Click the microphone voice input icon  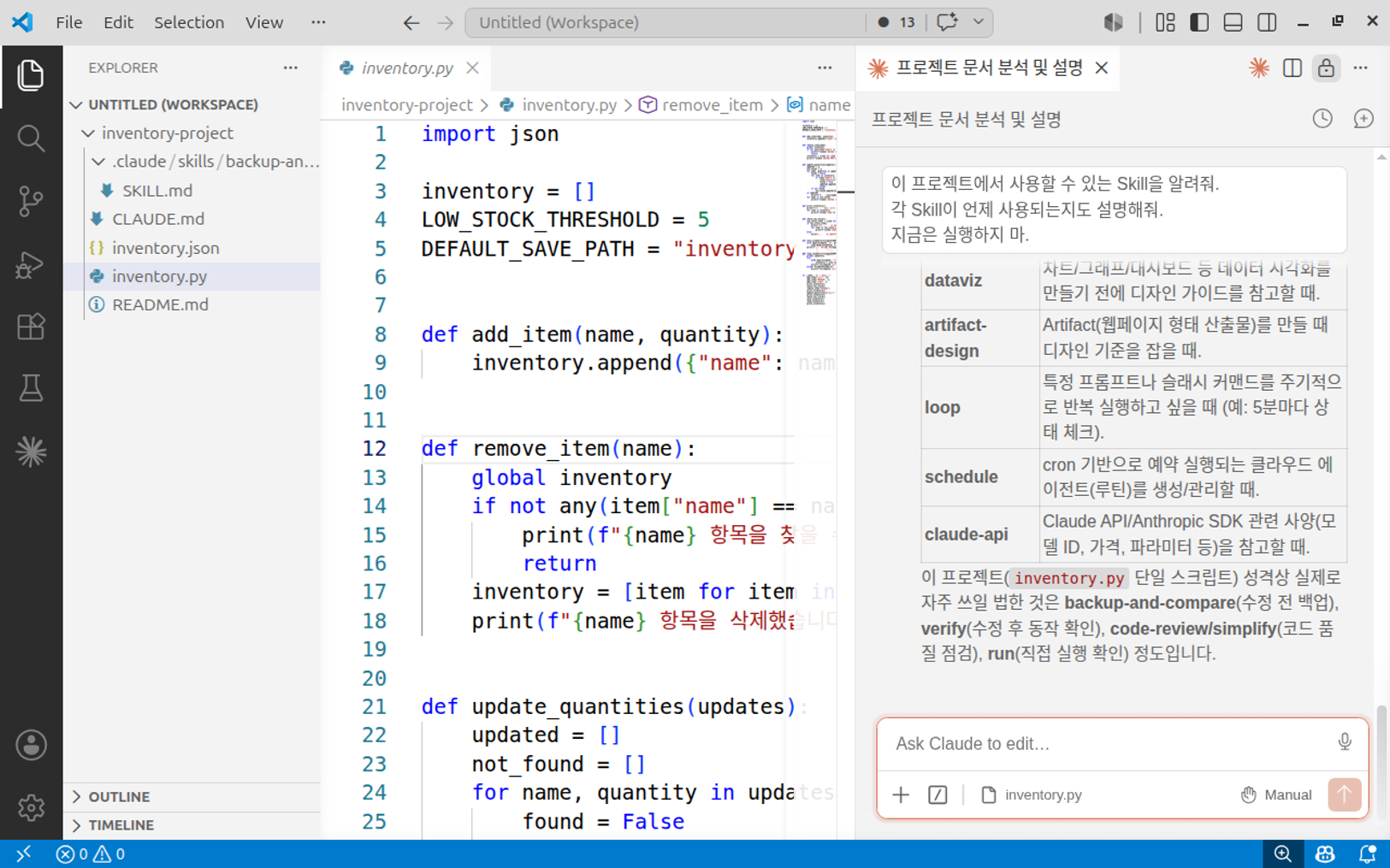tap(1345, 742)
